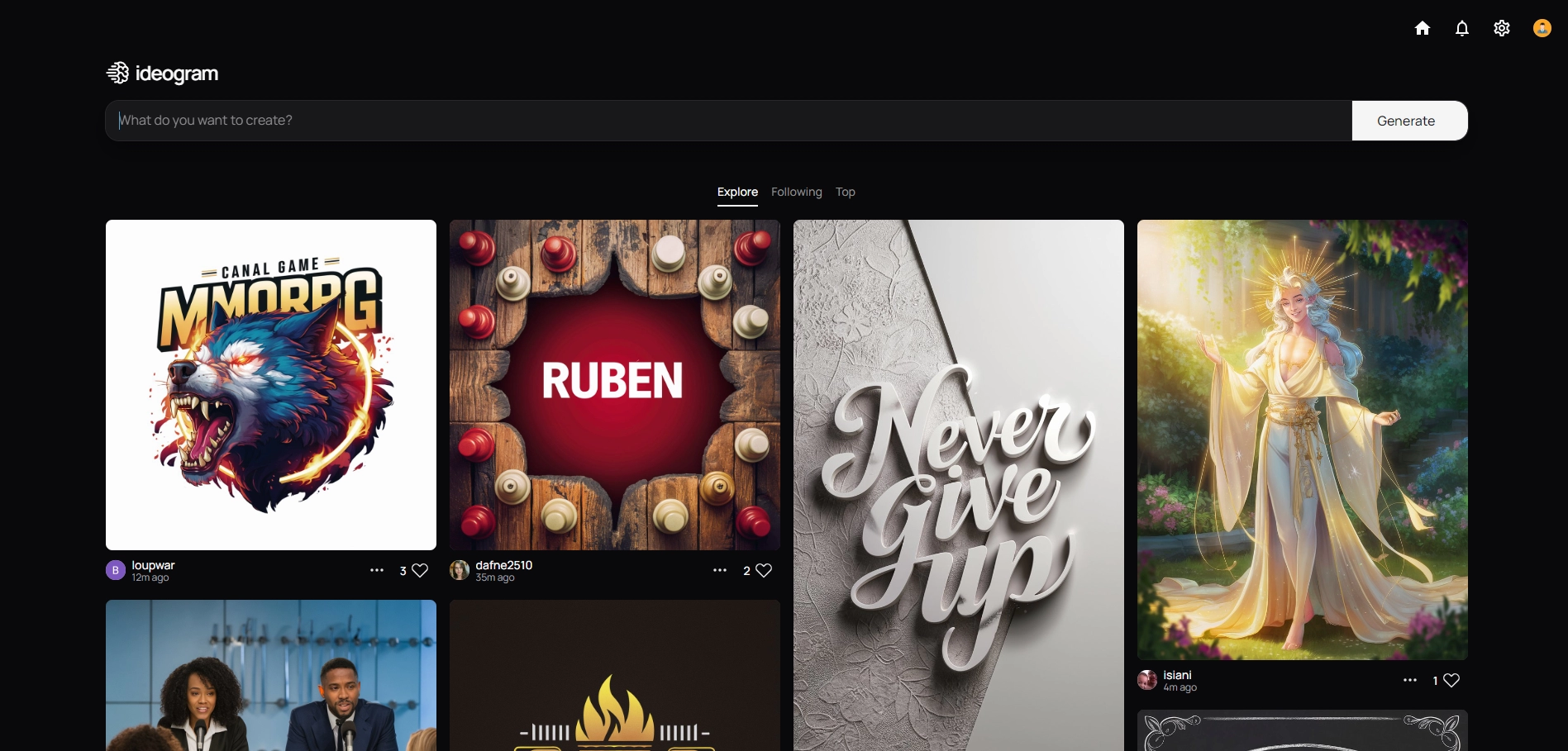This screenshot has width=1568, height=751.
Task: Switch to the Following tab
Action: click(796, 192)
